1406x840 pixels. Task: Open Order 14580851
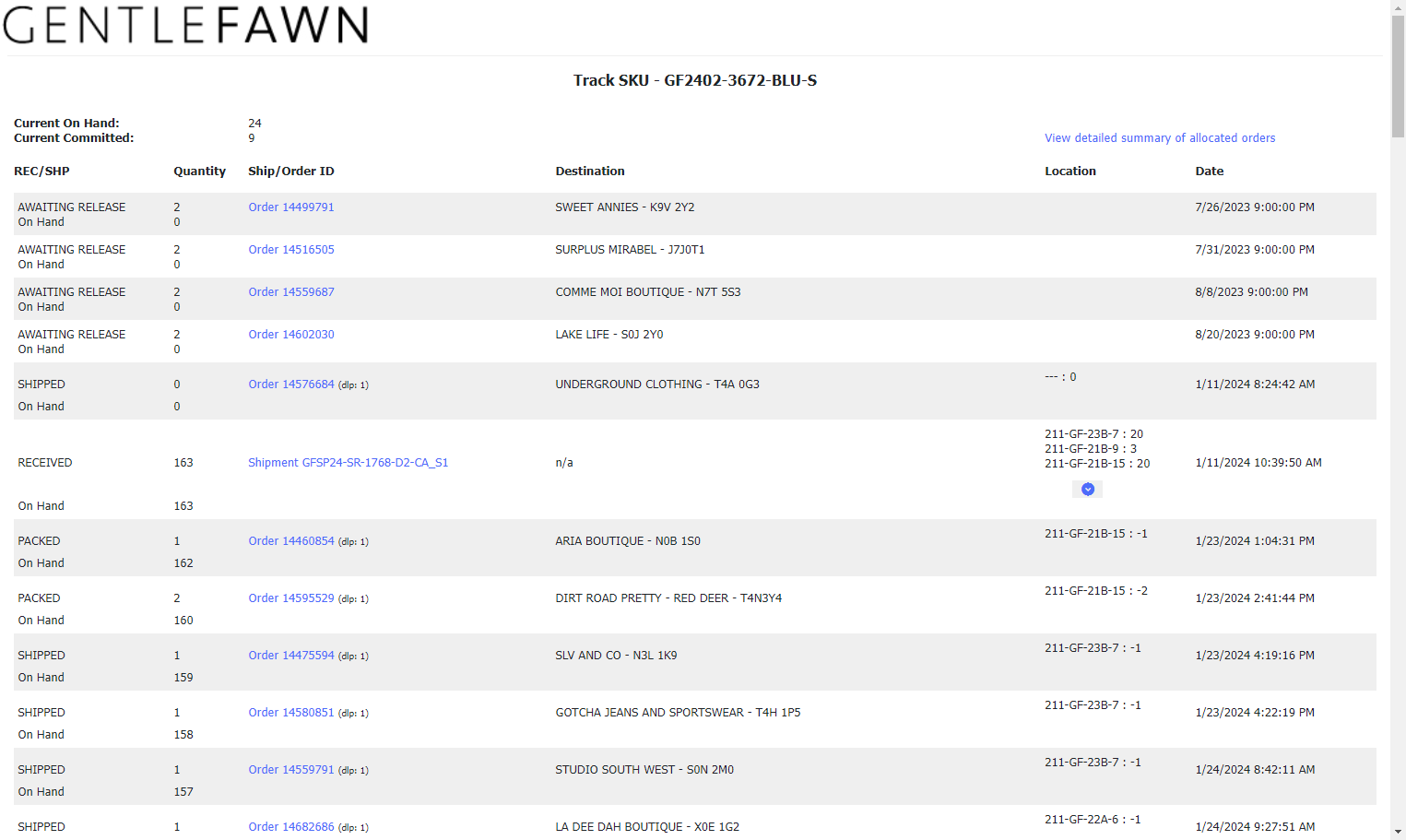[x=291, y=713]
